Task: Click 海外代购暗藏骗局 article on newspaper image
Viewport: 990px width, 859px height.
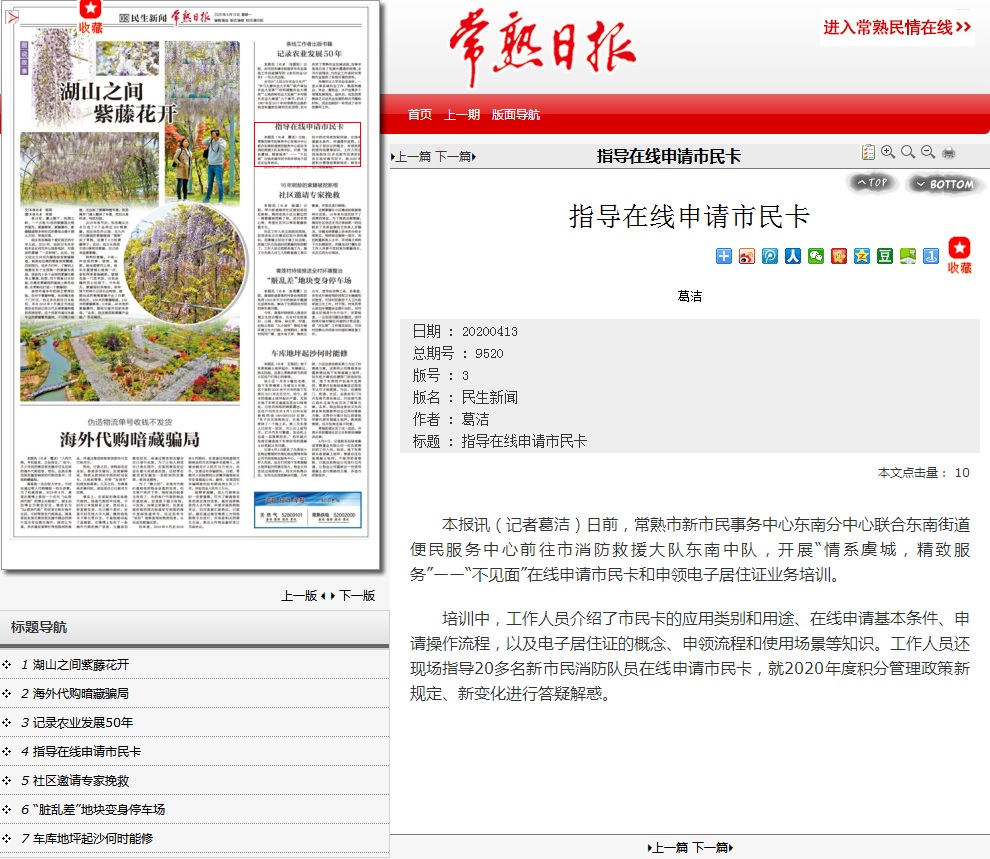Action: click(130, 473)
